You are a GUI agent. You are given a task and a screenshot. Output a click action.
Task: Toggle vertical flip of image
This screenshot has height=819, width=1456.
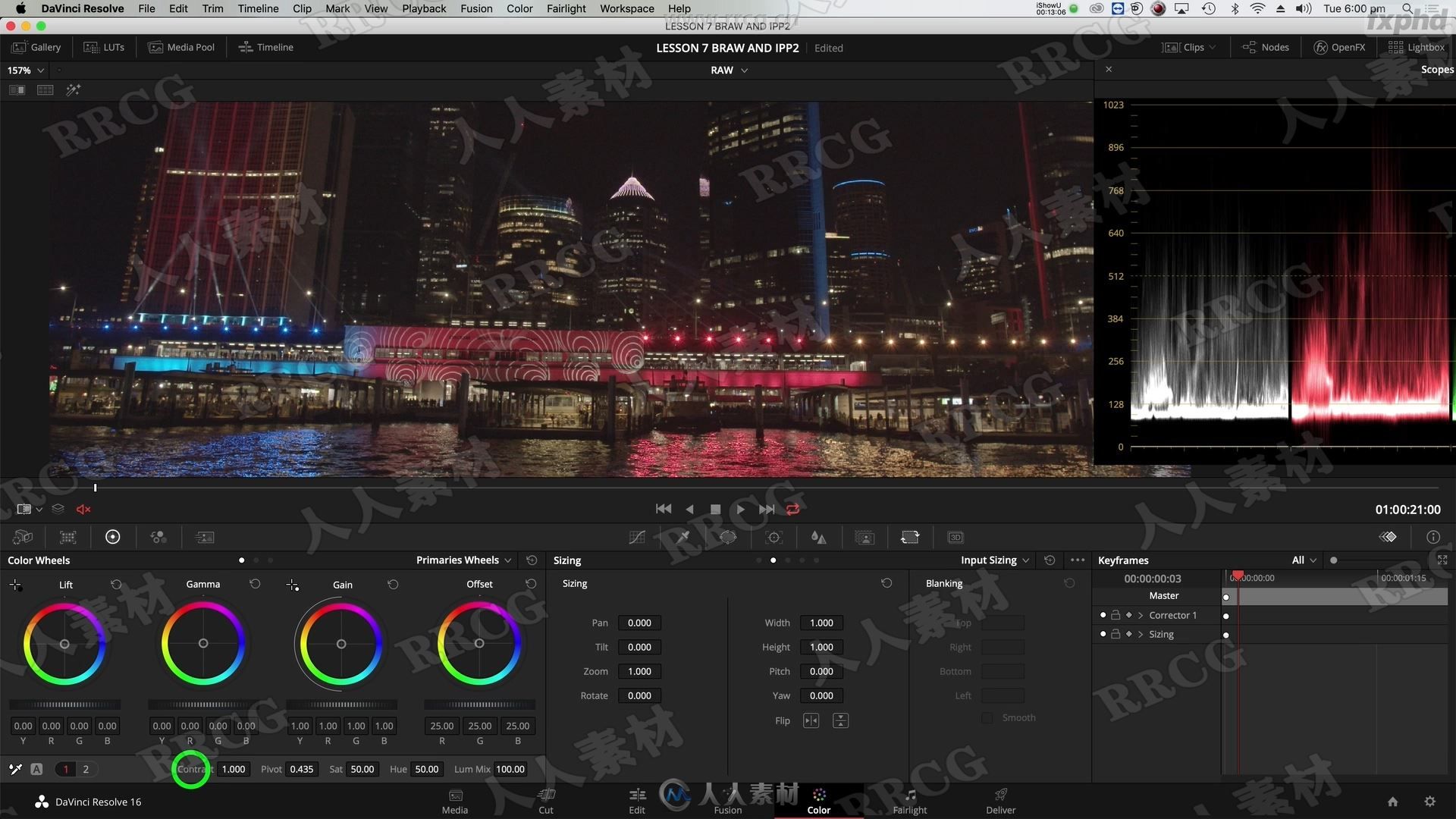(840, 720)
